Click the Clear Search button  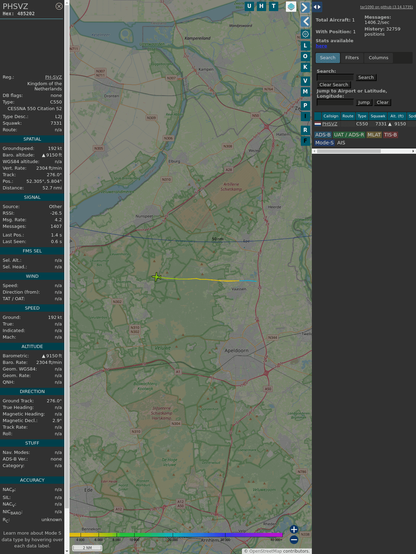(x=334, y=84)
